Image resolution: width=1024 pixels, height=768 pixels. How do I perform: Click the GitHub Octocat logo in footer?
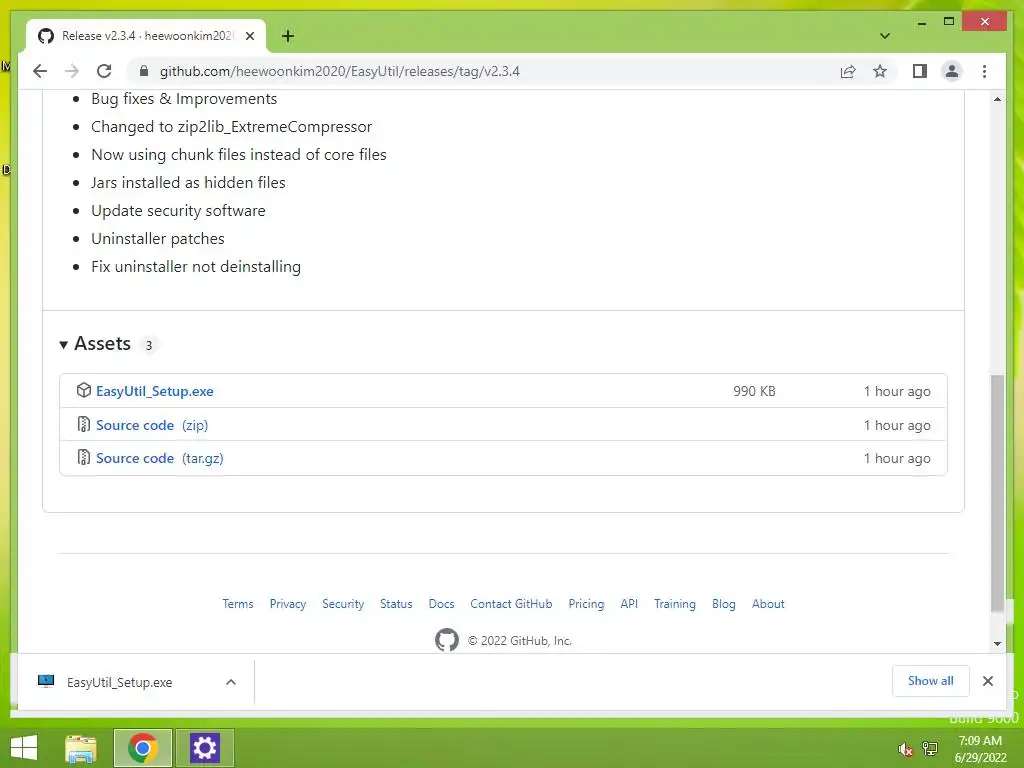447,640
